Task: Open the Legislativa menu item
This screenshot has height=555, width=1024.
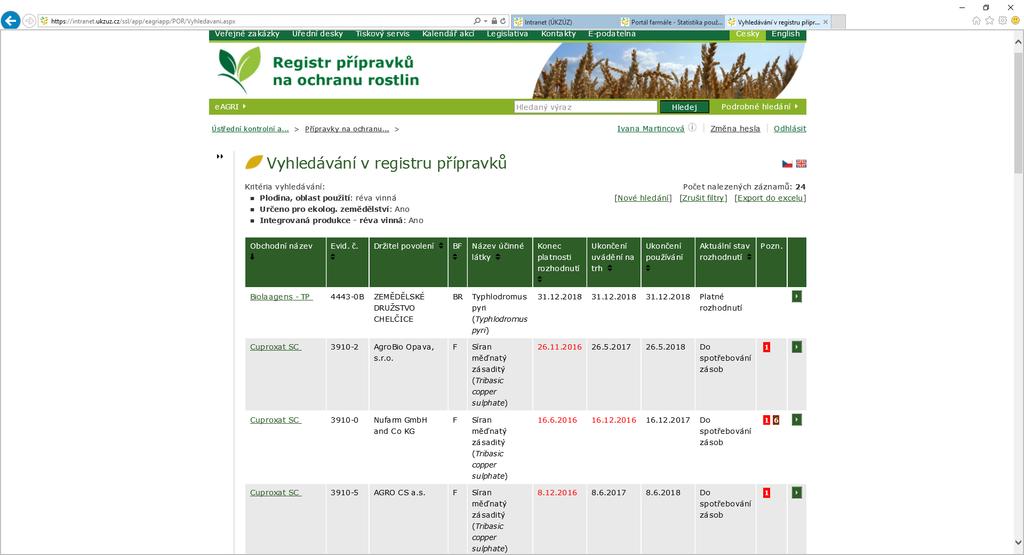Action: (507, 34)
